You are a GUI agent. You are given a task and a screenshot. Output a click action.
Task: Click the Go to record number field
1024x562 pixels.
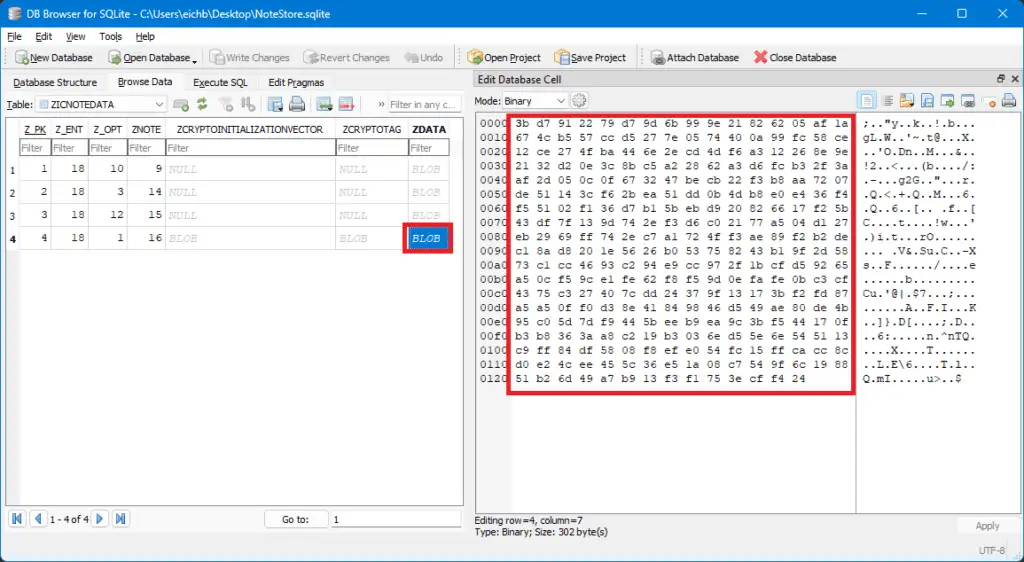click(396, 519)
